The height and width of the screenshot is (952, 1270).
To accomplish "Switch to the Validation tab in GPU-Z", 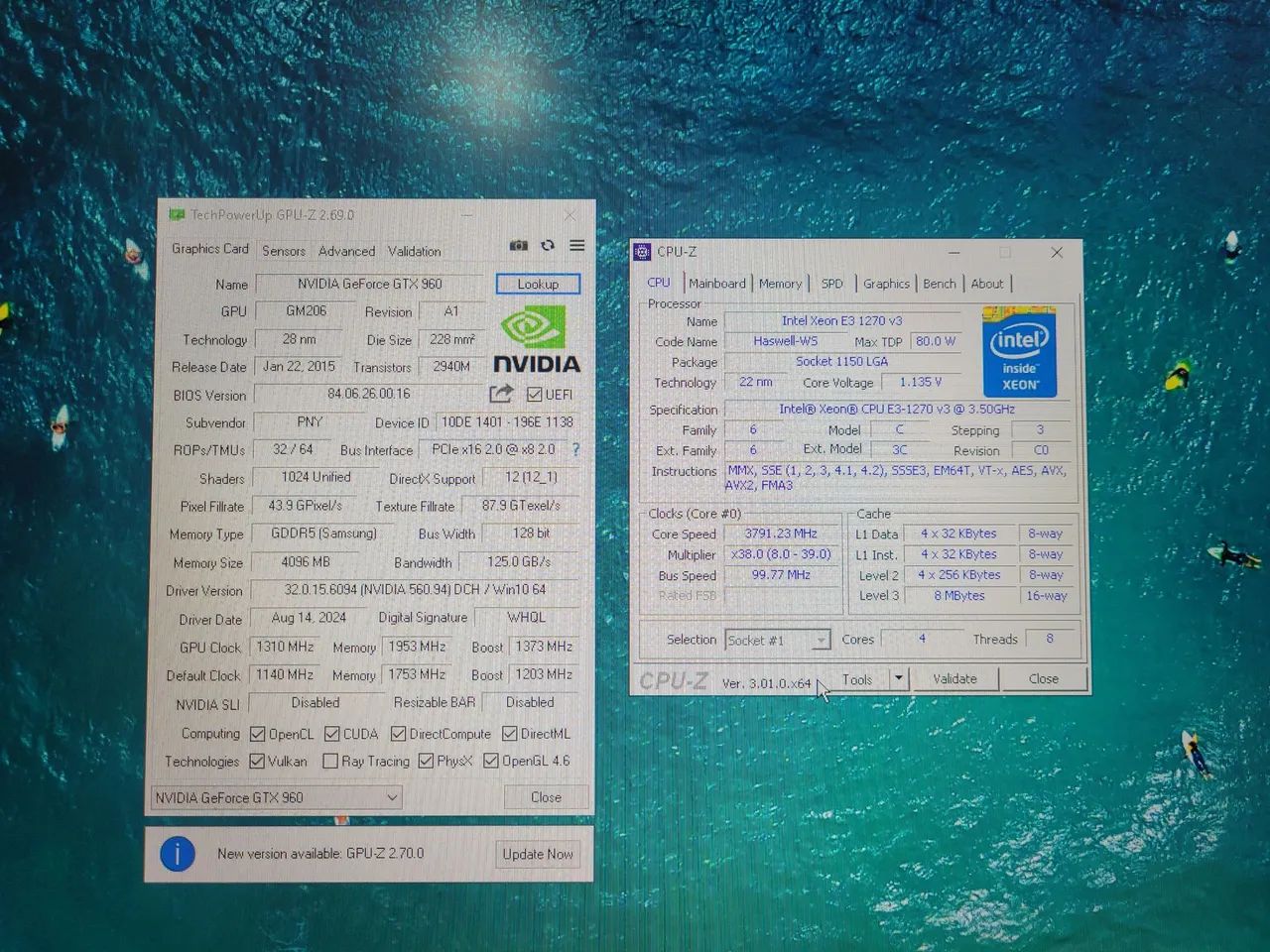I will (414, 251).
